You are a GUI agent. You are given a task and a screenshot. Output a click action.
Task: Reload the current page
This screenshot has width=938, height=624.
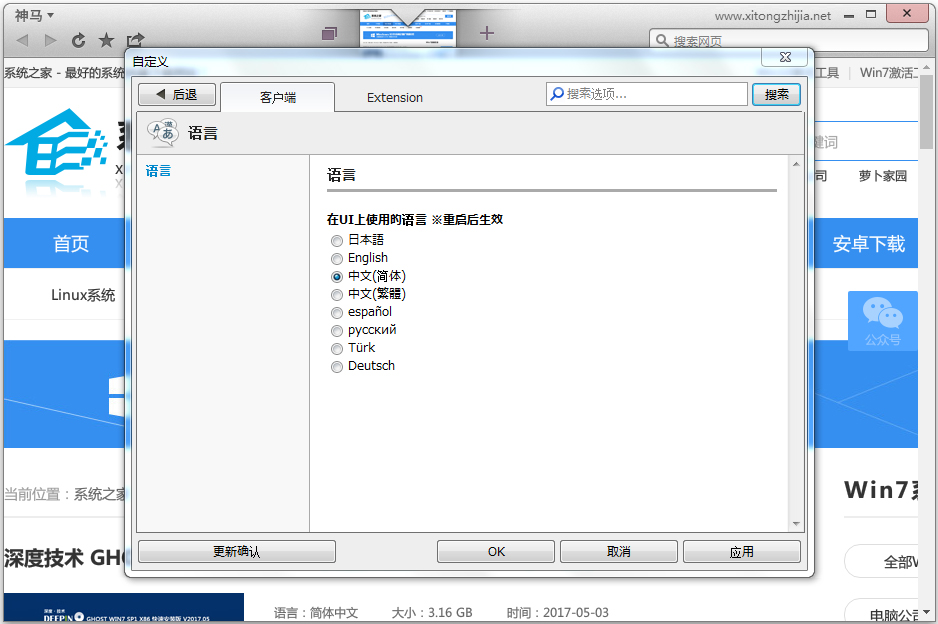coord(78,40)
